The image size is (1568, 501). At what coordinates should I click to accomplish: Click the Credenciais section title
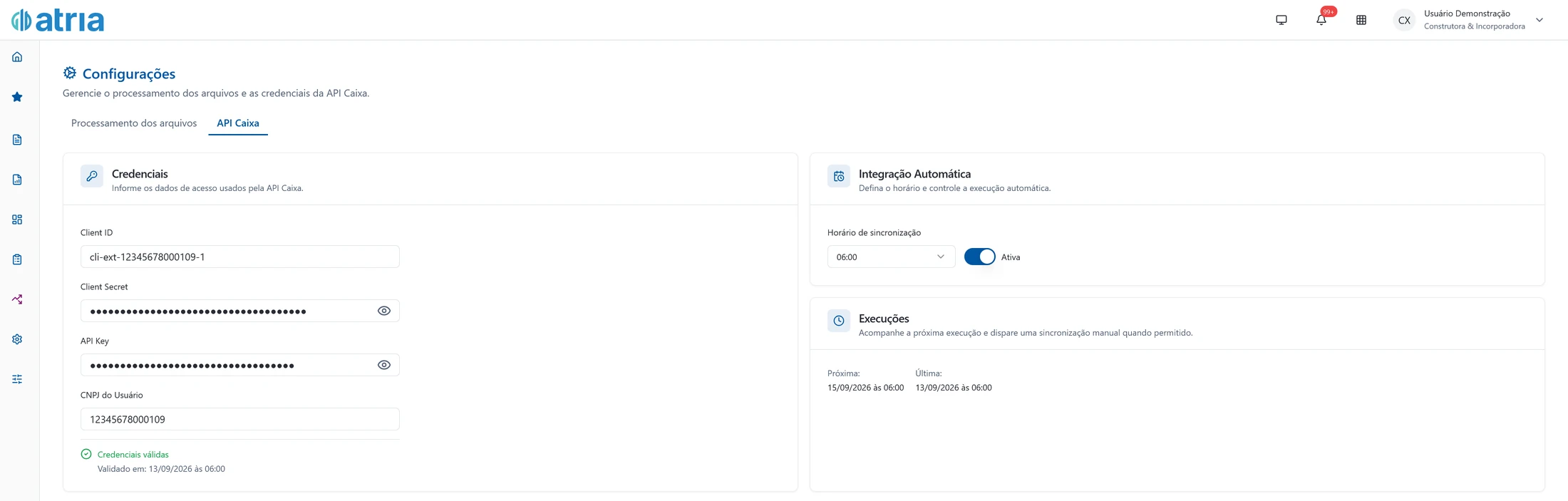point(140,174)
